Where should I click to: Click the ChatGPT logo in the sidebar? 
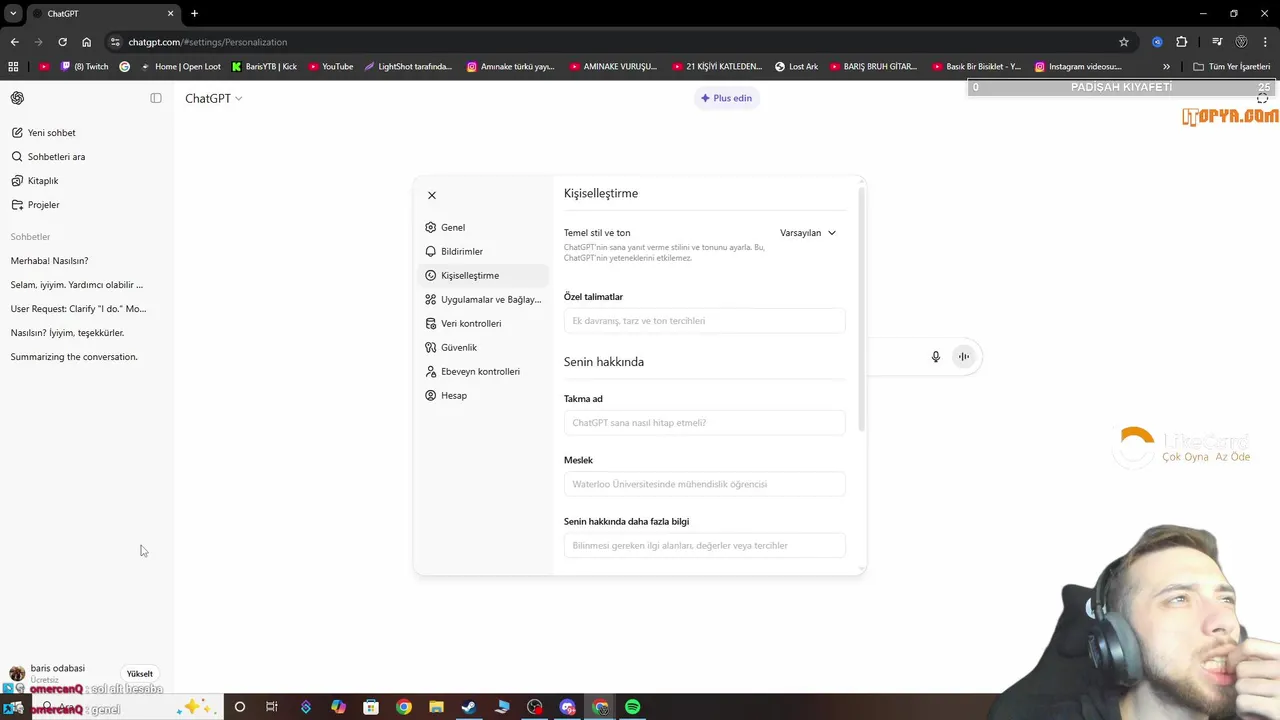17,98
